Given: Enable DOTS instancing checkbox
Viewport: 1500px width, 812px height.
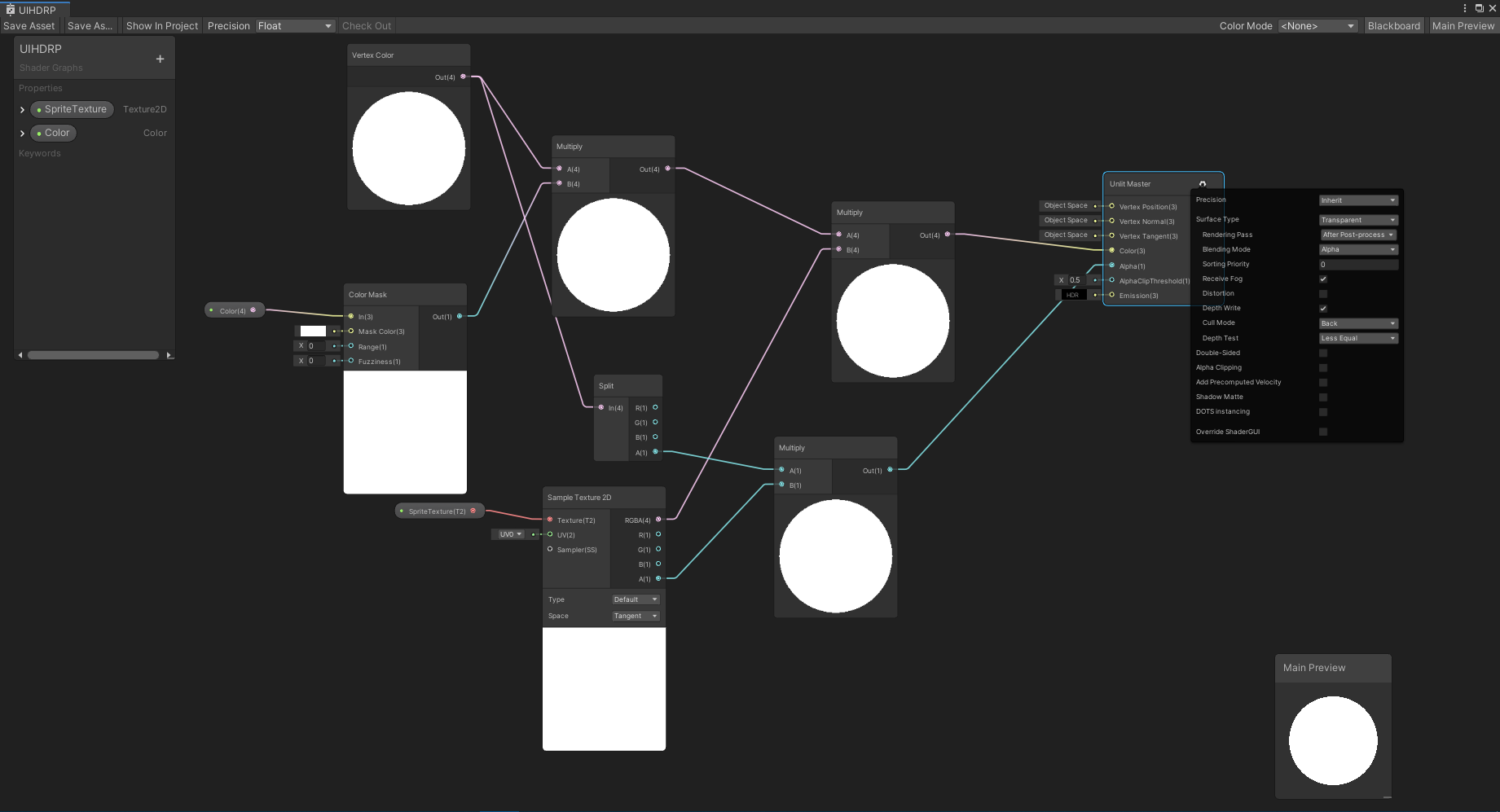Looking at the screenshot, I should (1323, 412).
